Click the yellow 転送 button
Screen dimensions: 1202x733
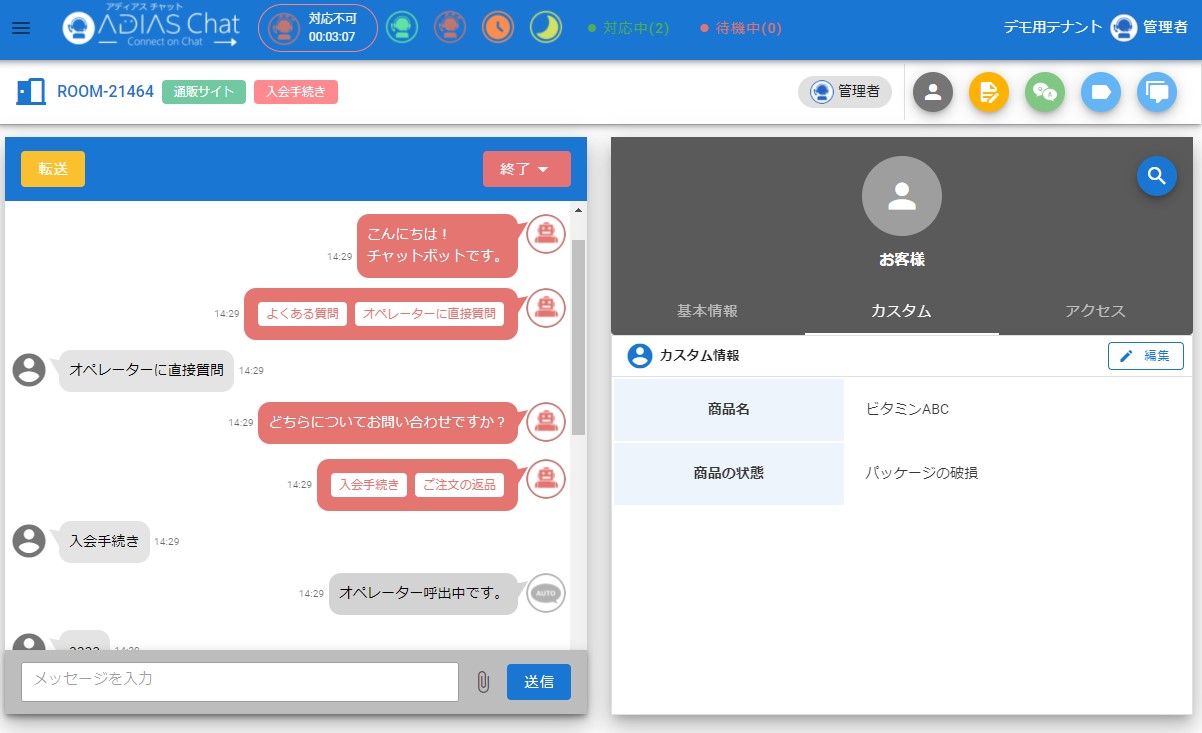[53, 169]
